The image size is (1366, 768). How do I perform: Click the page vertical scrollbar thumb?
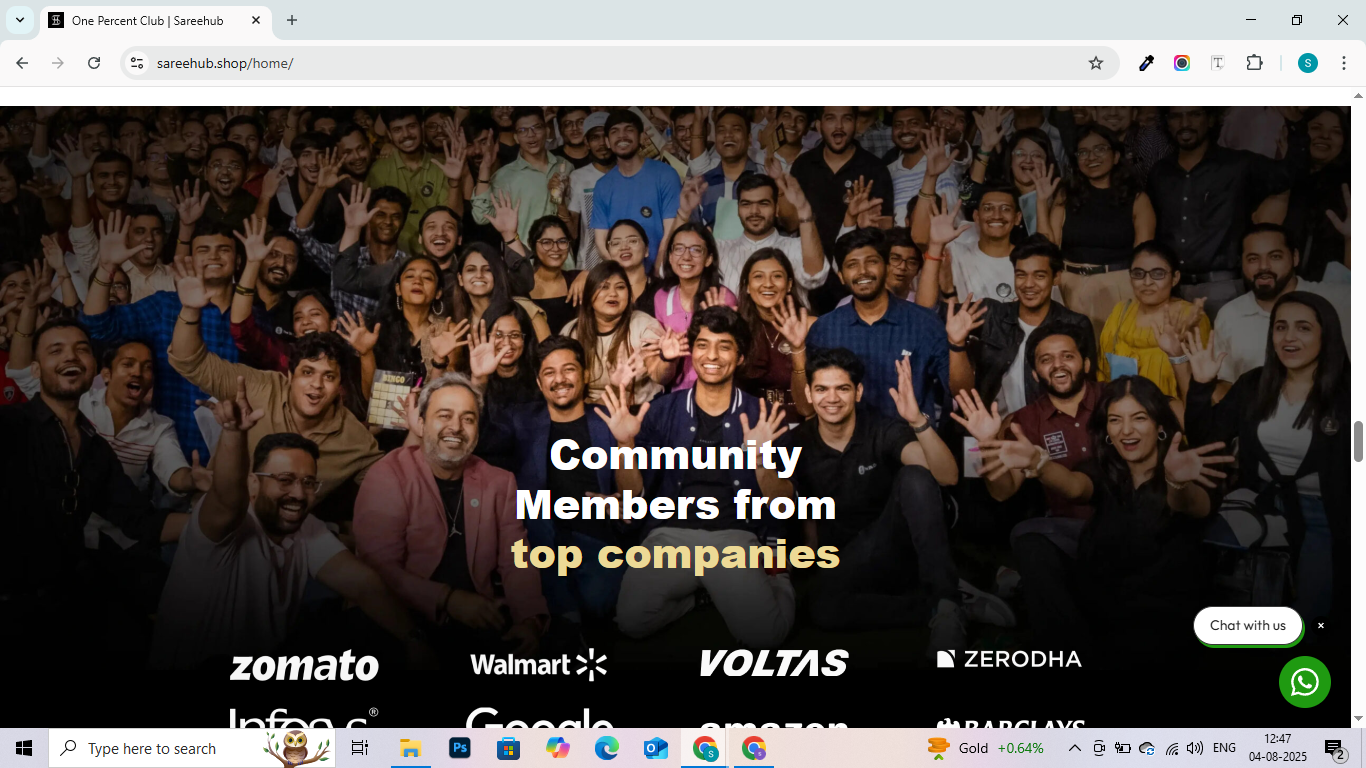point(1358,442)
